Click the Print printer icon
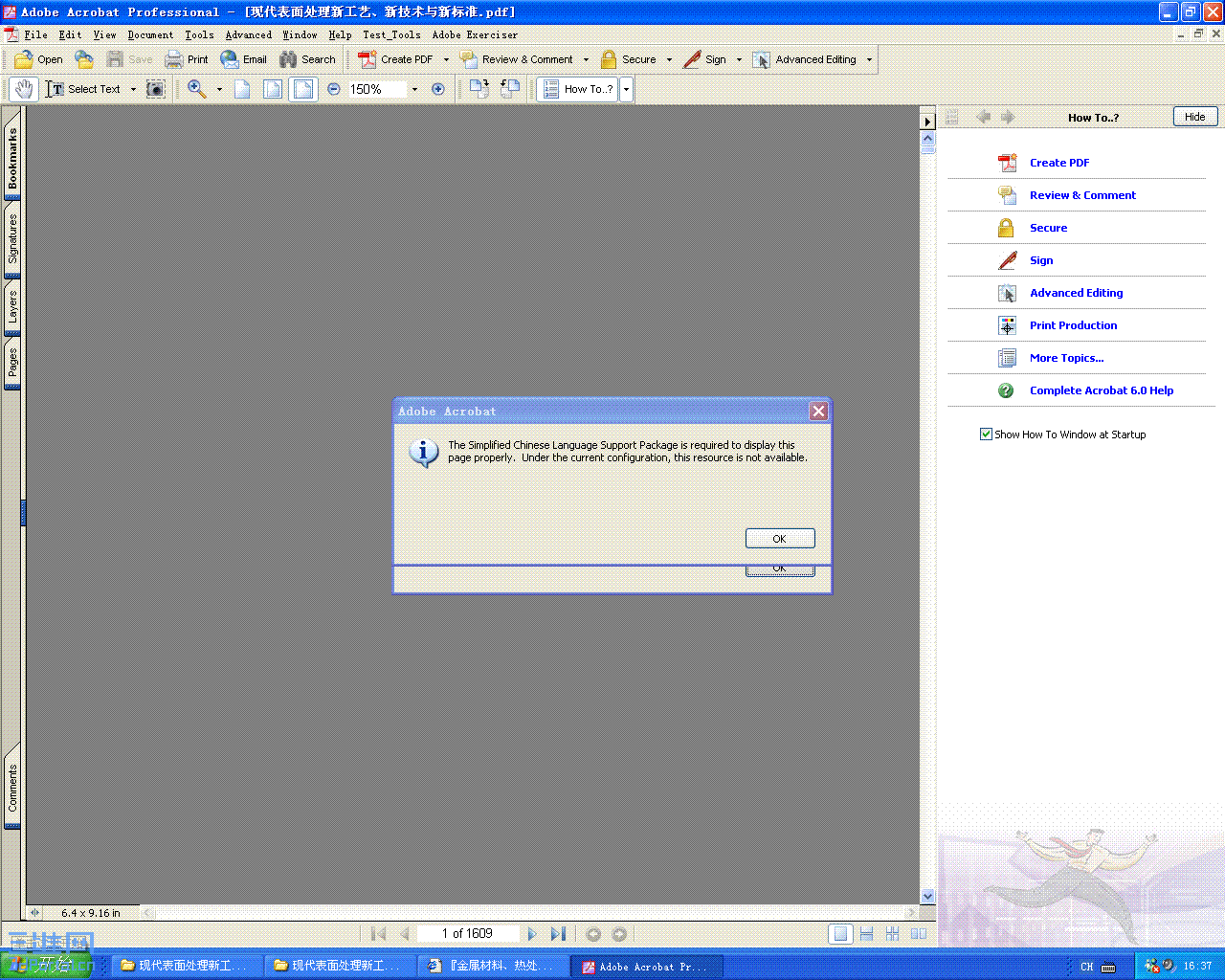This screenshot has width=1225, height=980. tap(187, 59)
